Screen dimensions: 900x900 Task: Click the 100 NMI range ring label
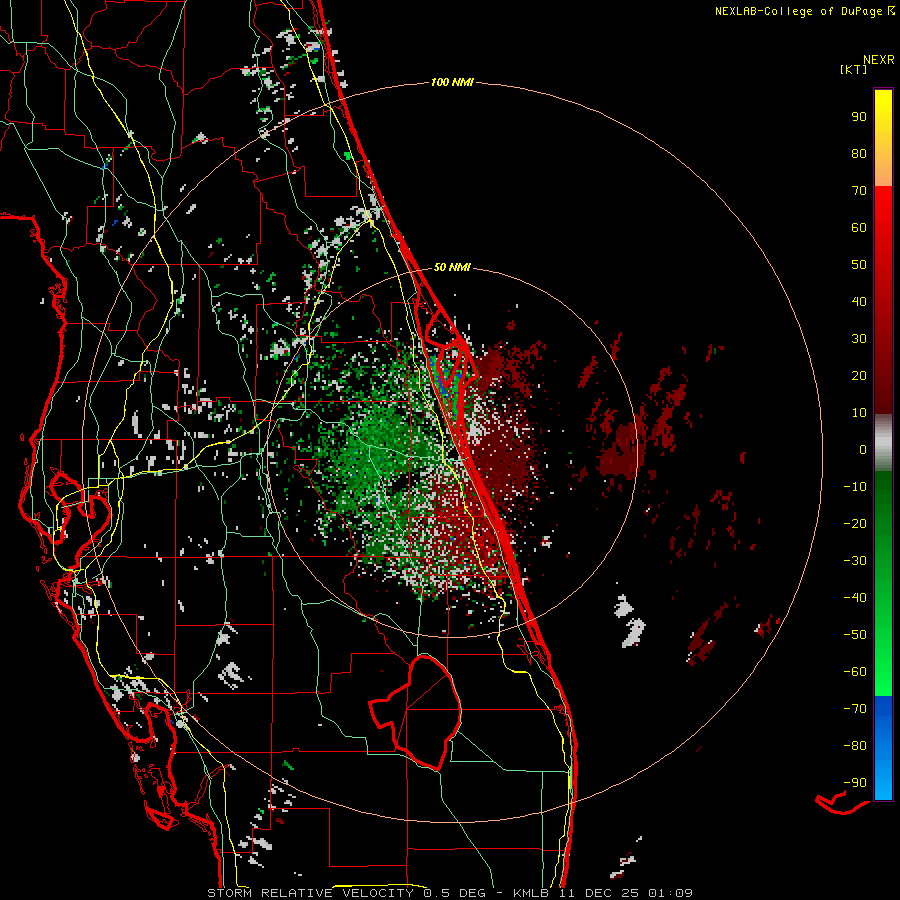click(452, 83)
